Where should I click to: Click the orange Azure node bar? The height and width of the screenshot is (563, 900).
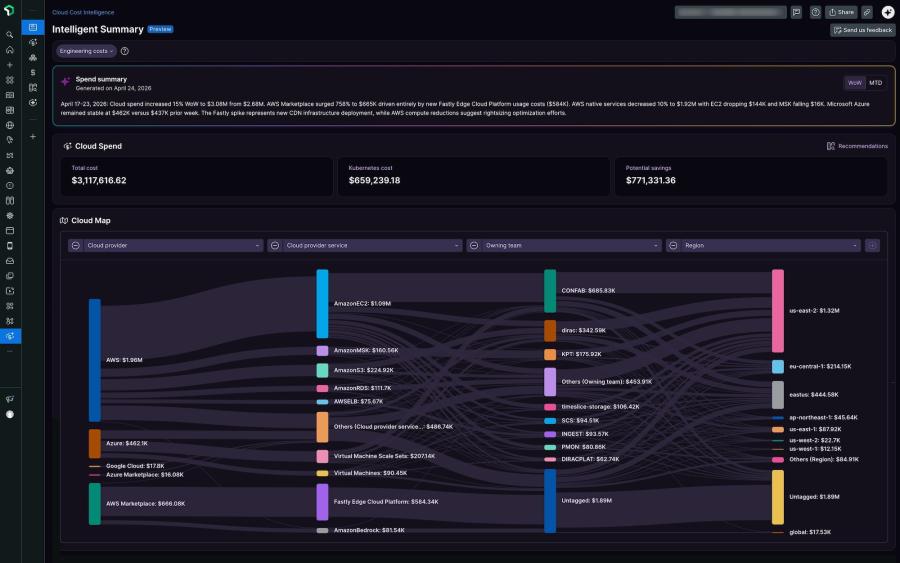[x=95, y=443]
